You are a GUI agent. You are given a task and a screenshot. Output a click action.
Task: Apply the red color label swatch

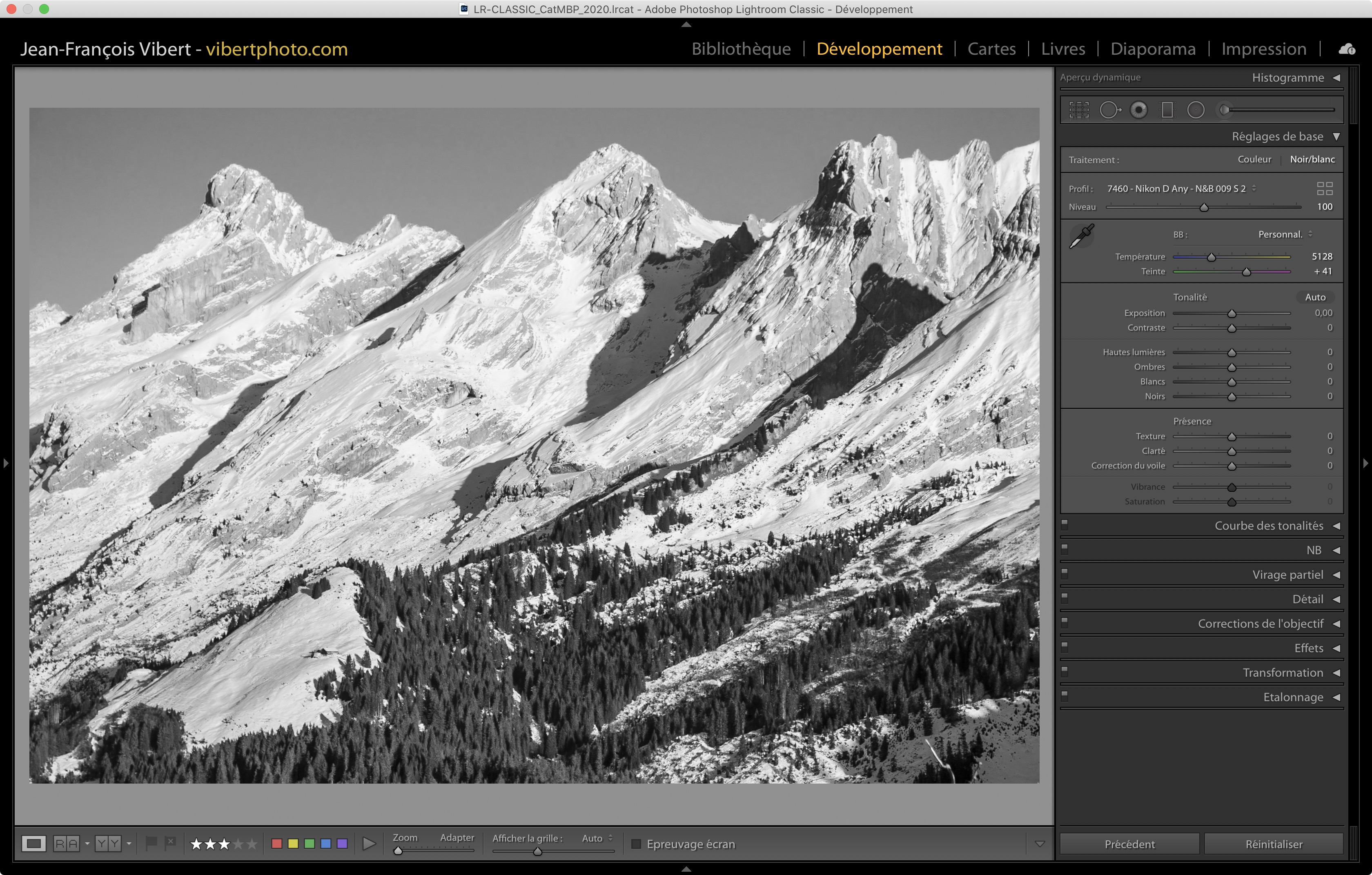click(x=277, y=844)
